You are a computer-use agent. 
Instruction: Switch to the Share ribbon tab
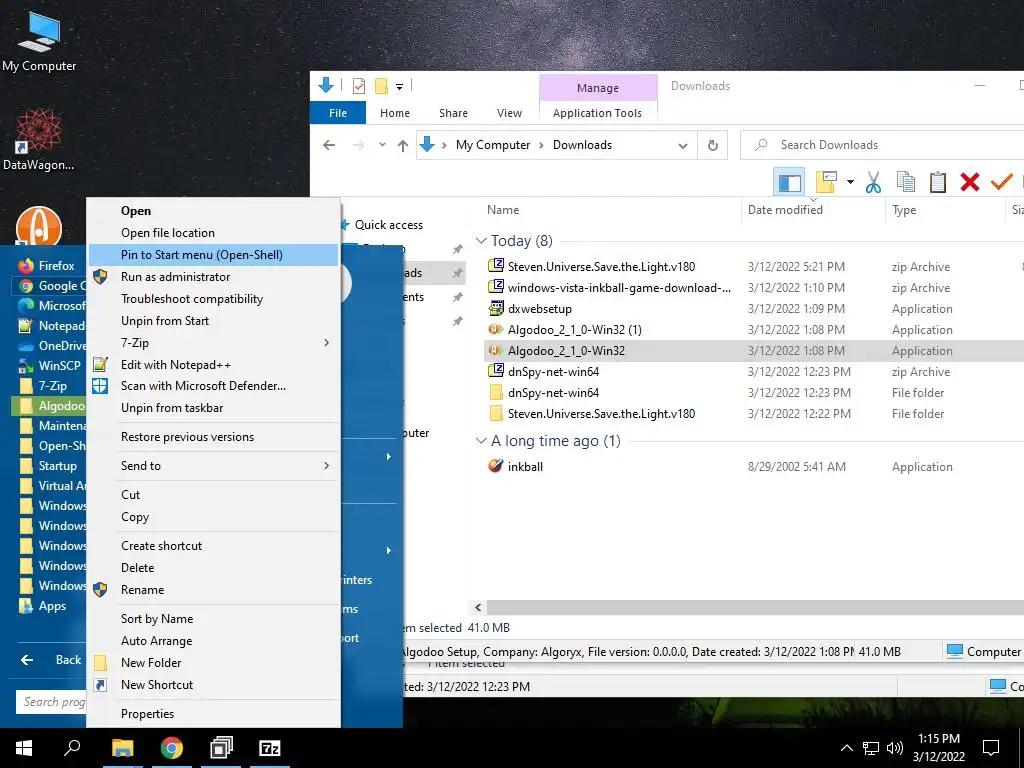(x=453, y=113)
